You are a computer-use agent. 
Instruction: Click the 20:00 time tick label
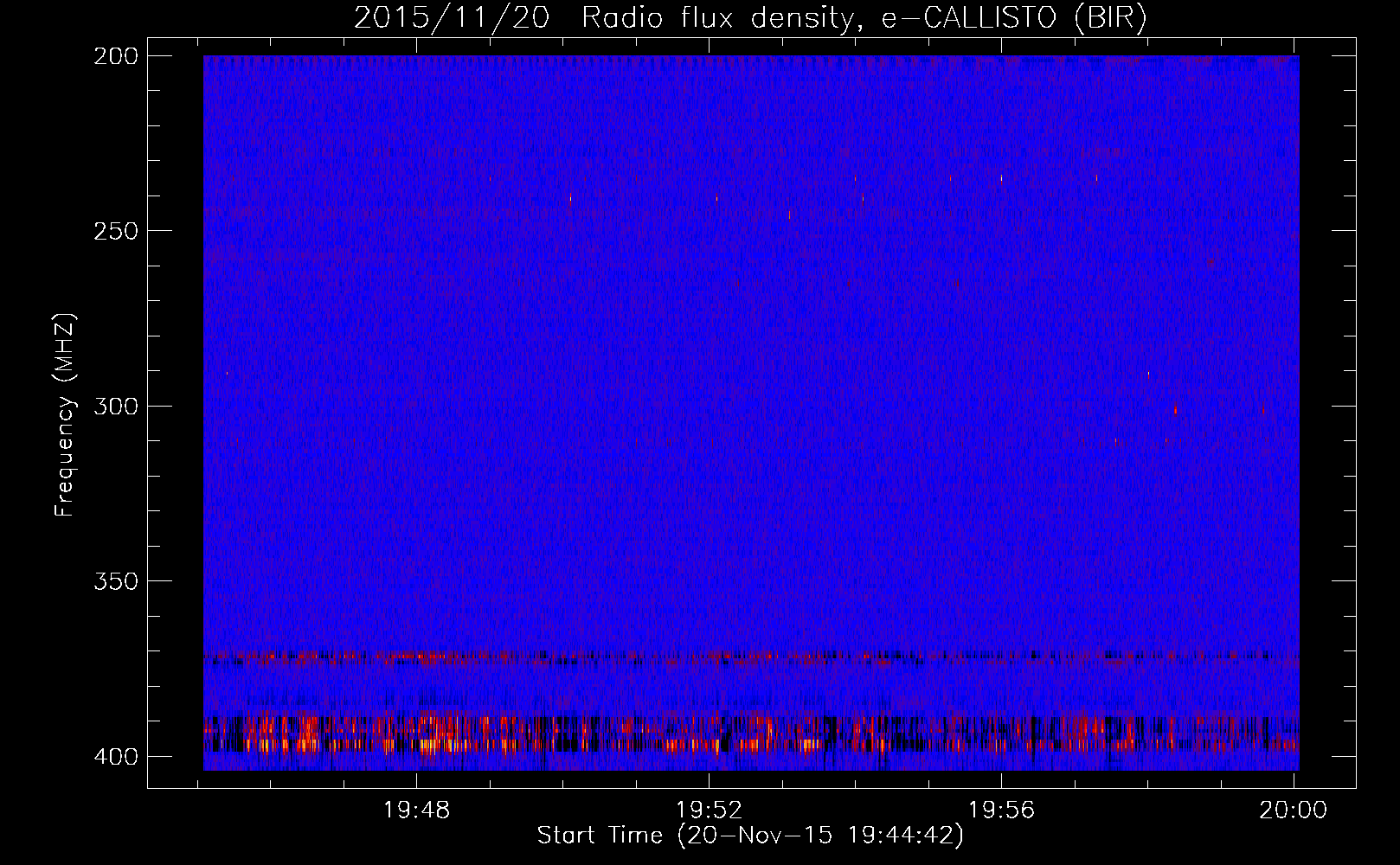pyautogui.click(x=1293, y=811)
